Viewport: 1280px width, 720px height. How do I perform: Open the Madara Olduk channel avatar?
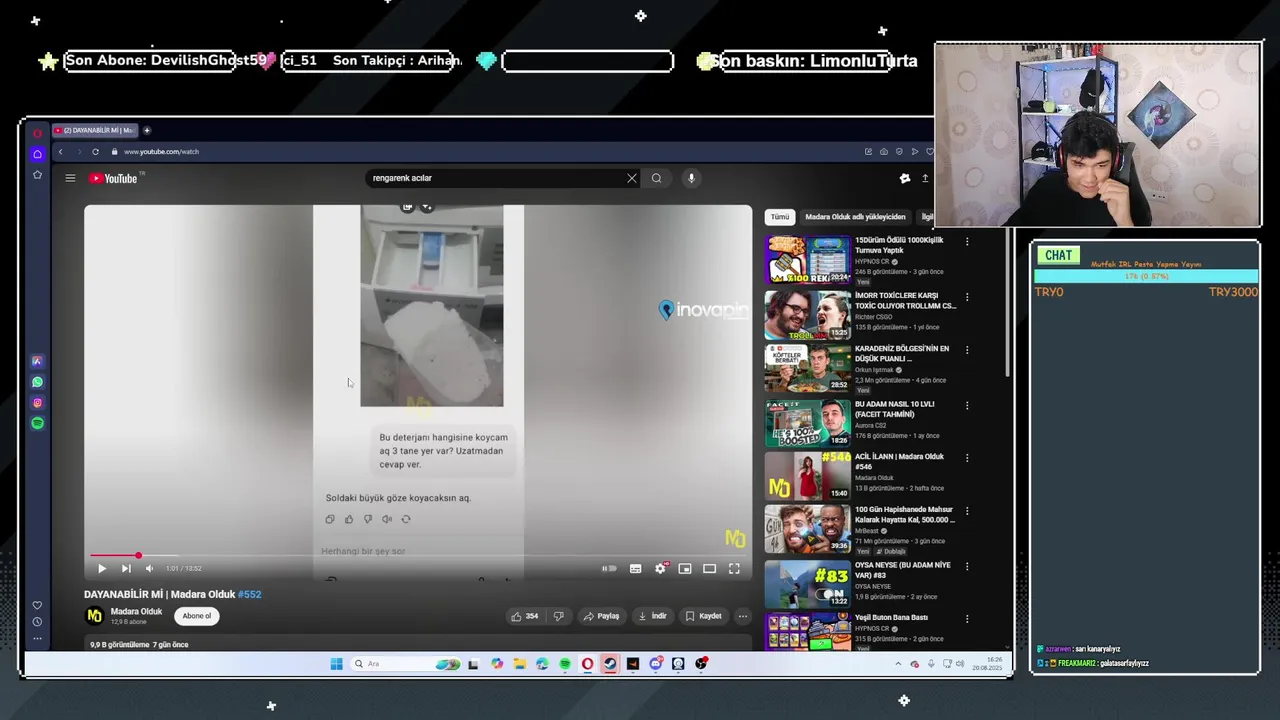pos(94,616)
